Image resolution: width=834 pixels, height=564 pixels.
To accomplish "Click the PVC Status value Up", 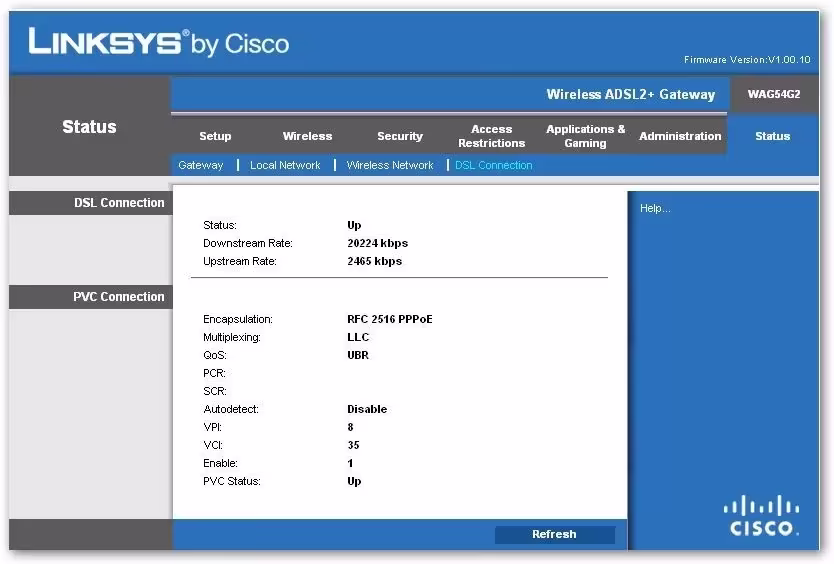I will 354,482.
